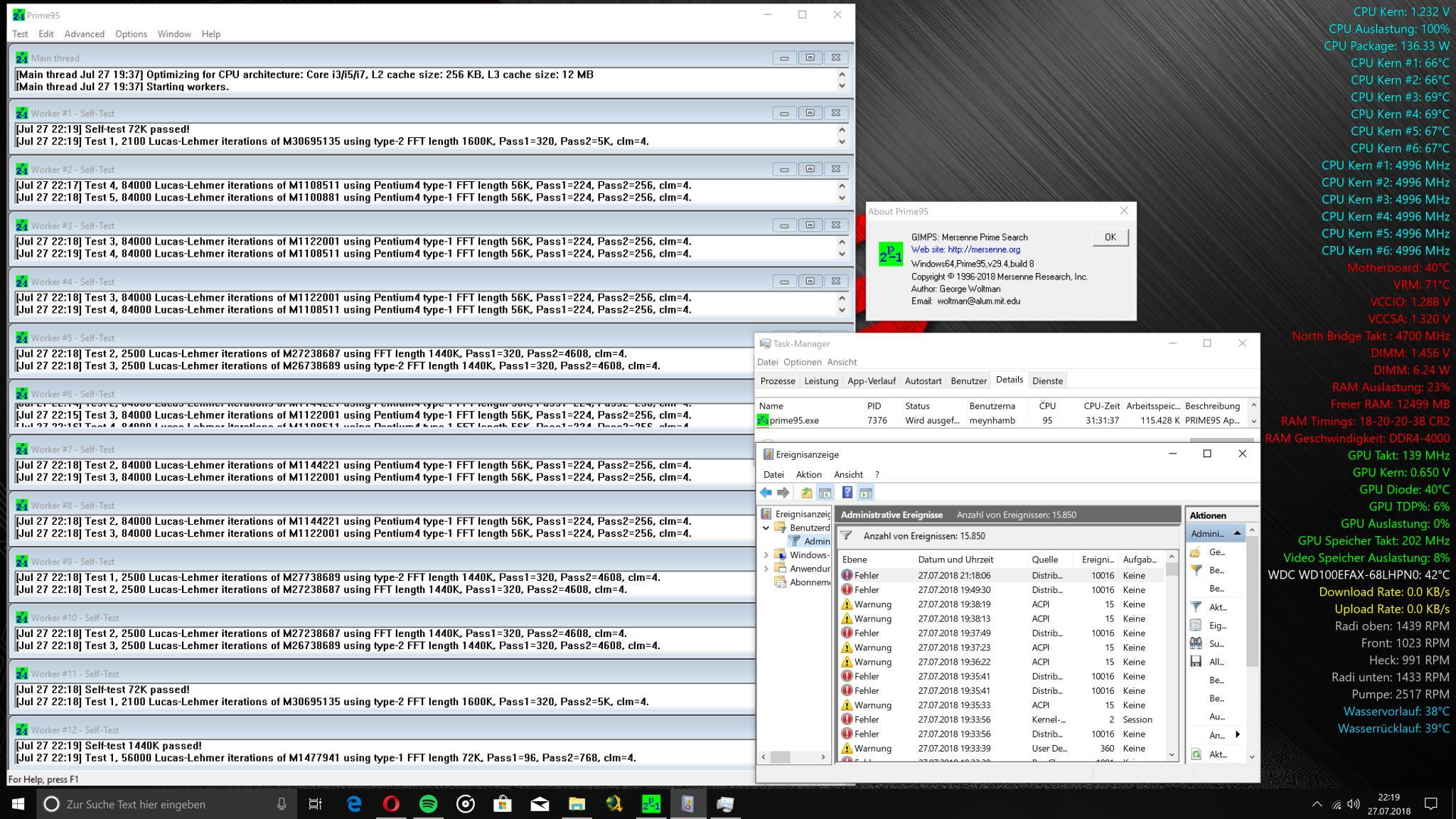Click the green refresh 'Akt...' action
Viewport: 1456px width, 819px height.
coord(1196,754)
